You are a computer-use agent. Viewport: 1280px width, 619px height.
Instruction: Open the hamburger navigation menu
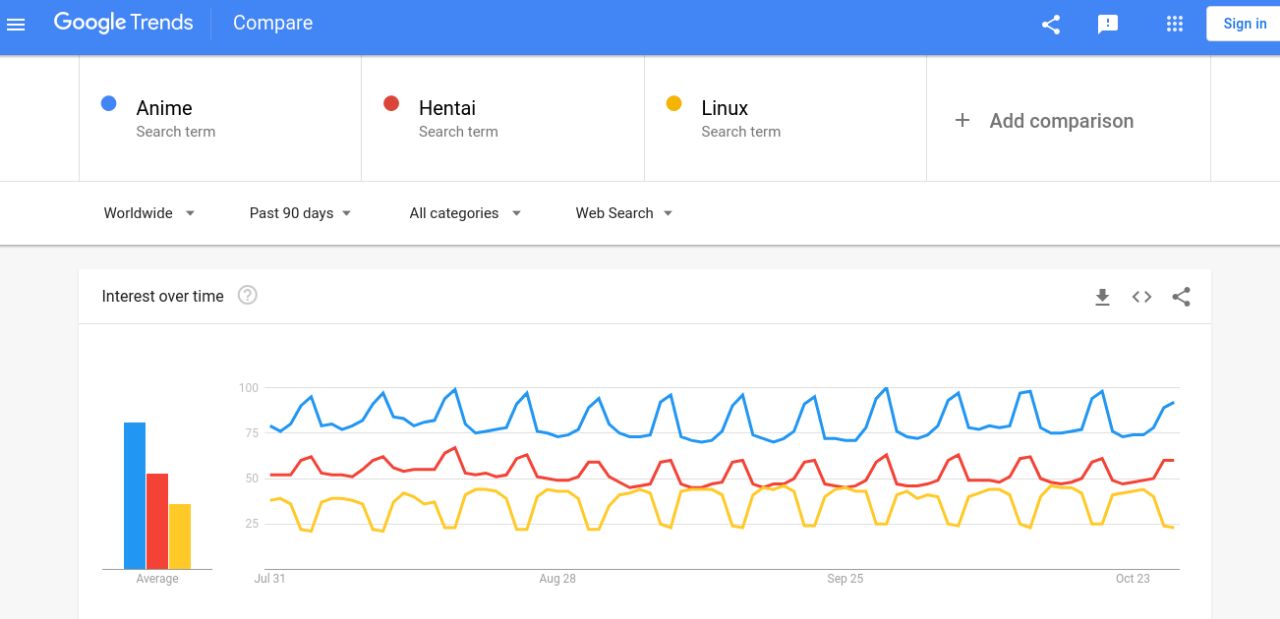click(x=16, y=24)
